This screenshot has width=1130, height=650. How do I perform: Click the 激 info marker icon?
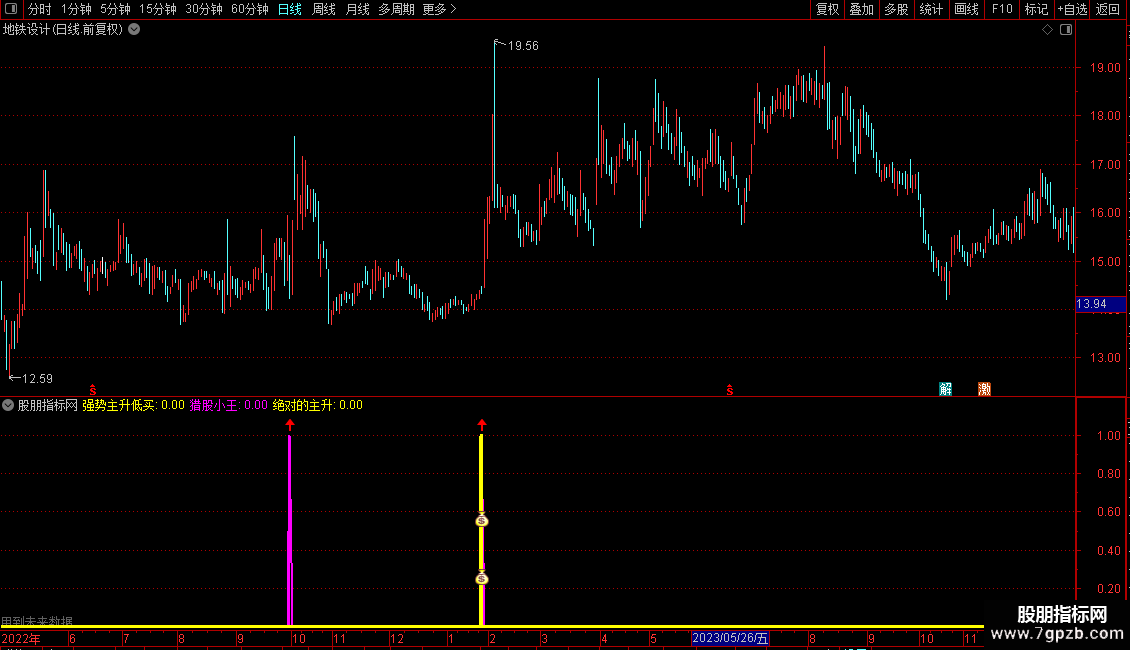click(984, 389)
